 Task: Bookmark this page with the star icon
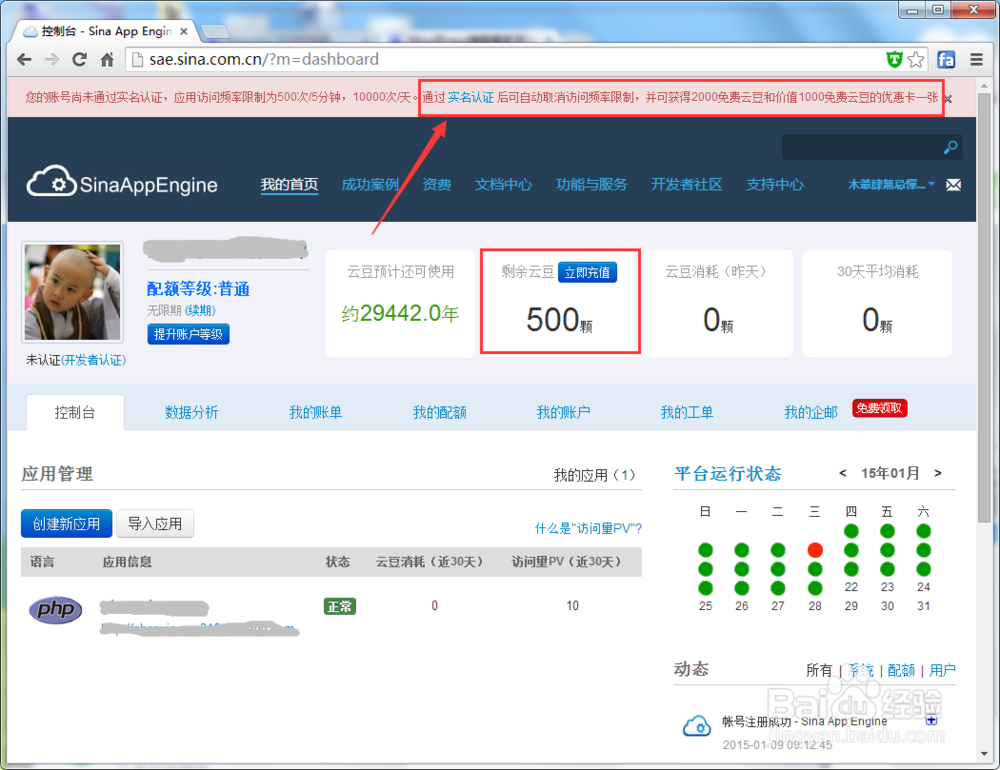(x=916, y=59)
